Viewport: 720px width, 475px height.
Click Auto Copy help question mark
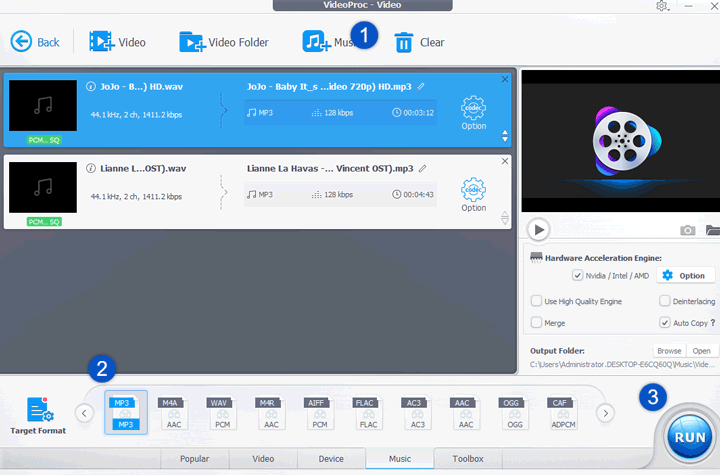tap(713, 322)
